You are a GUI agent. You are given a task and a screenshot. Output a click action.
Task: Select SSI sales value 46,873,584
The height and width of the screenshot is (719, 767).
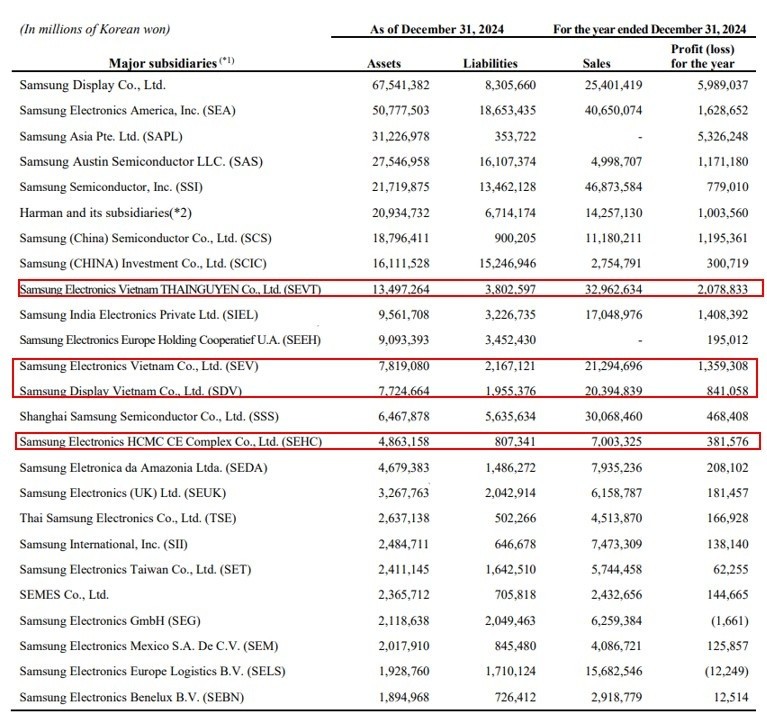coord(613,187)
